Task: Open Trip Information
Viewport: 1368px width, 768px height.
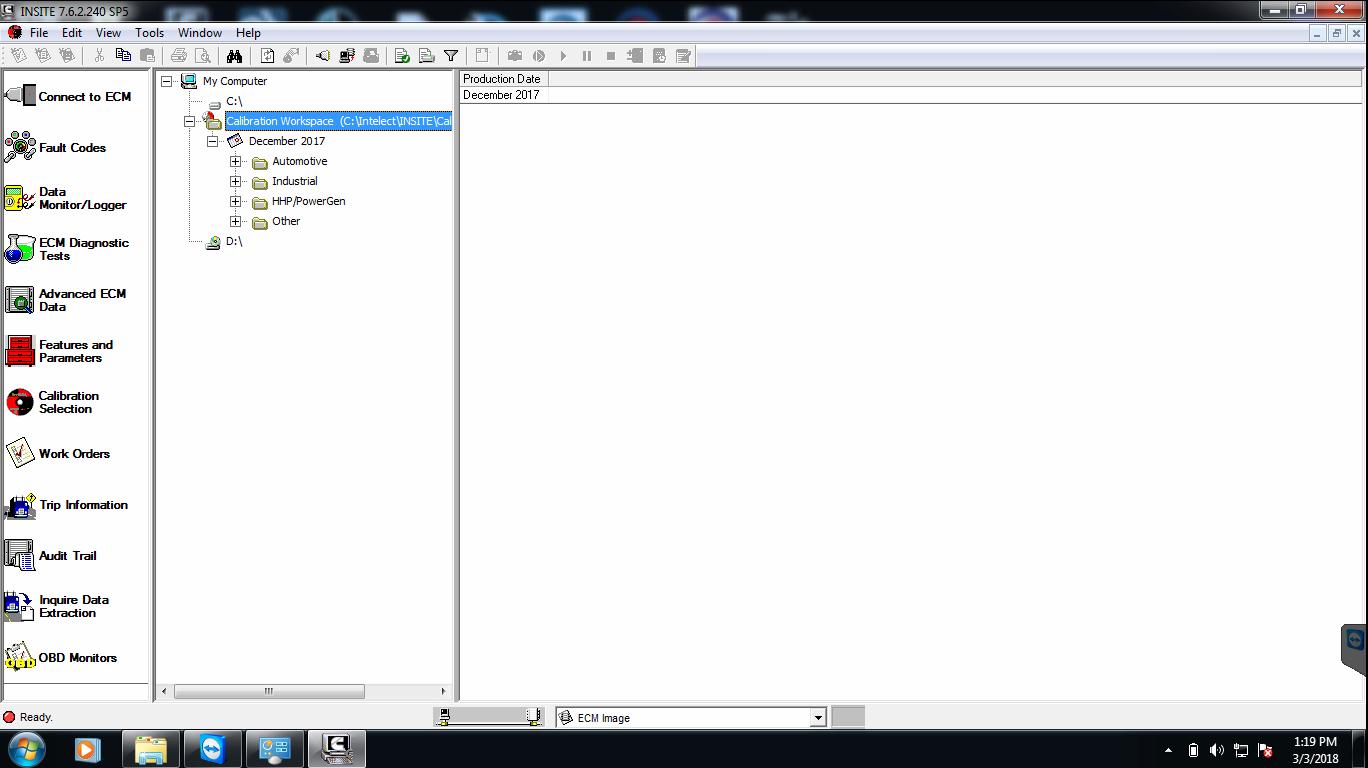Action: [x=67, y=505]
